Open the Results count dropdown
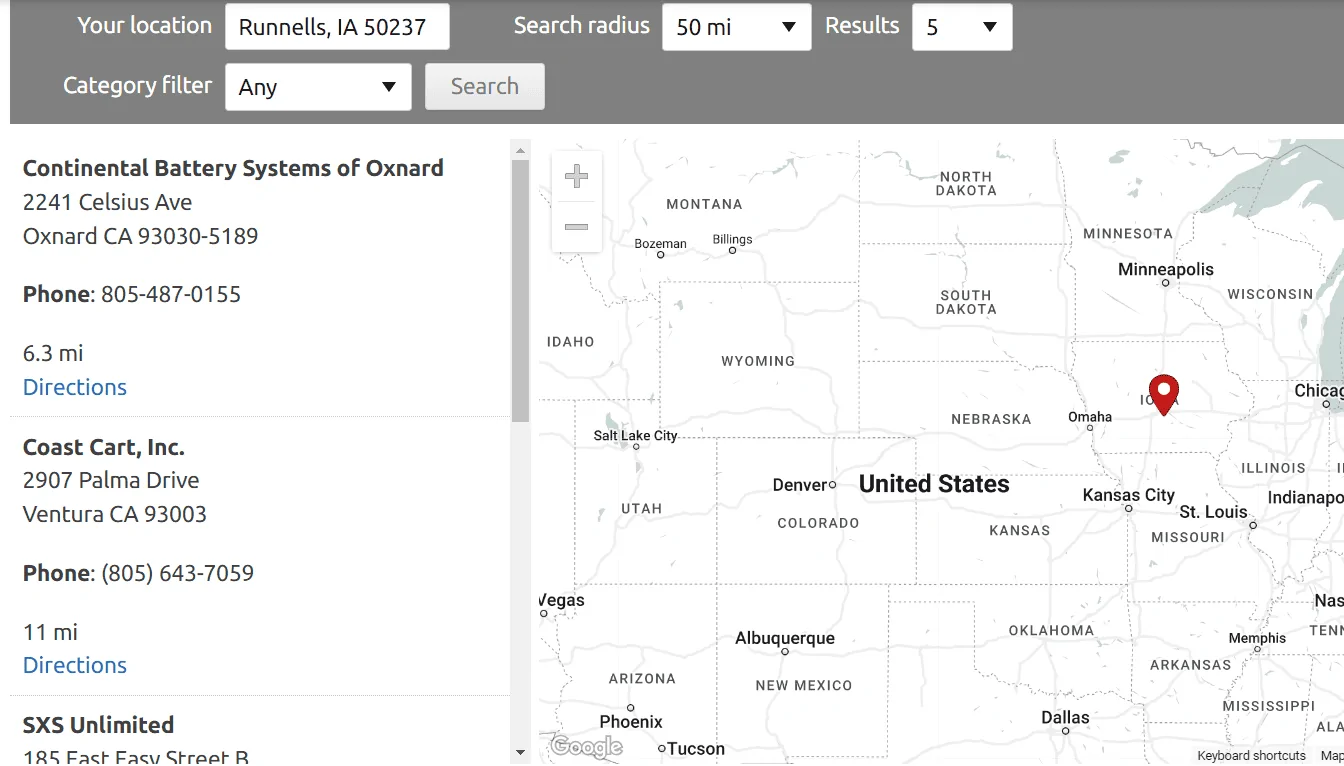Viewport: 1344px width, 766px height. click(x=962, y=27)
